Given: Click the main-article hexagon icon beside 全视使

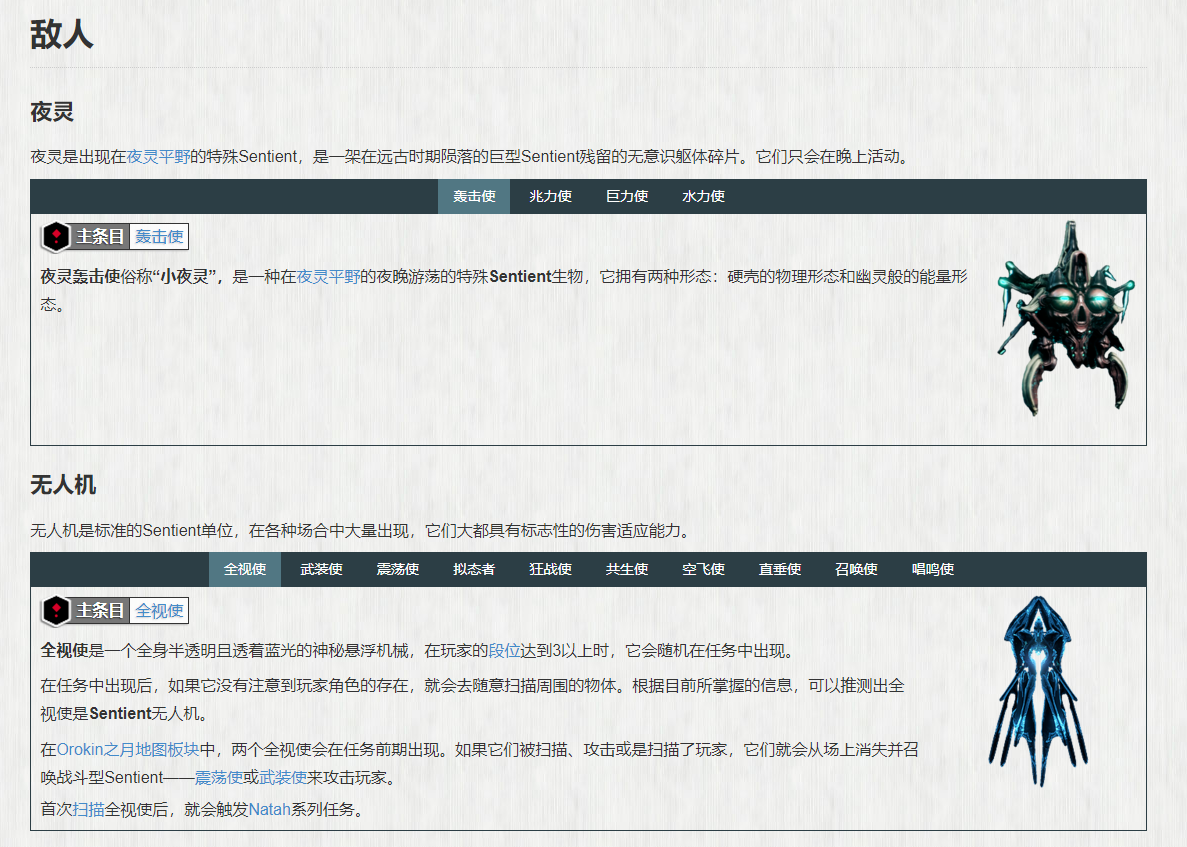Looking at the screenshot, I should coord(56,611).
